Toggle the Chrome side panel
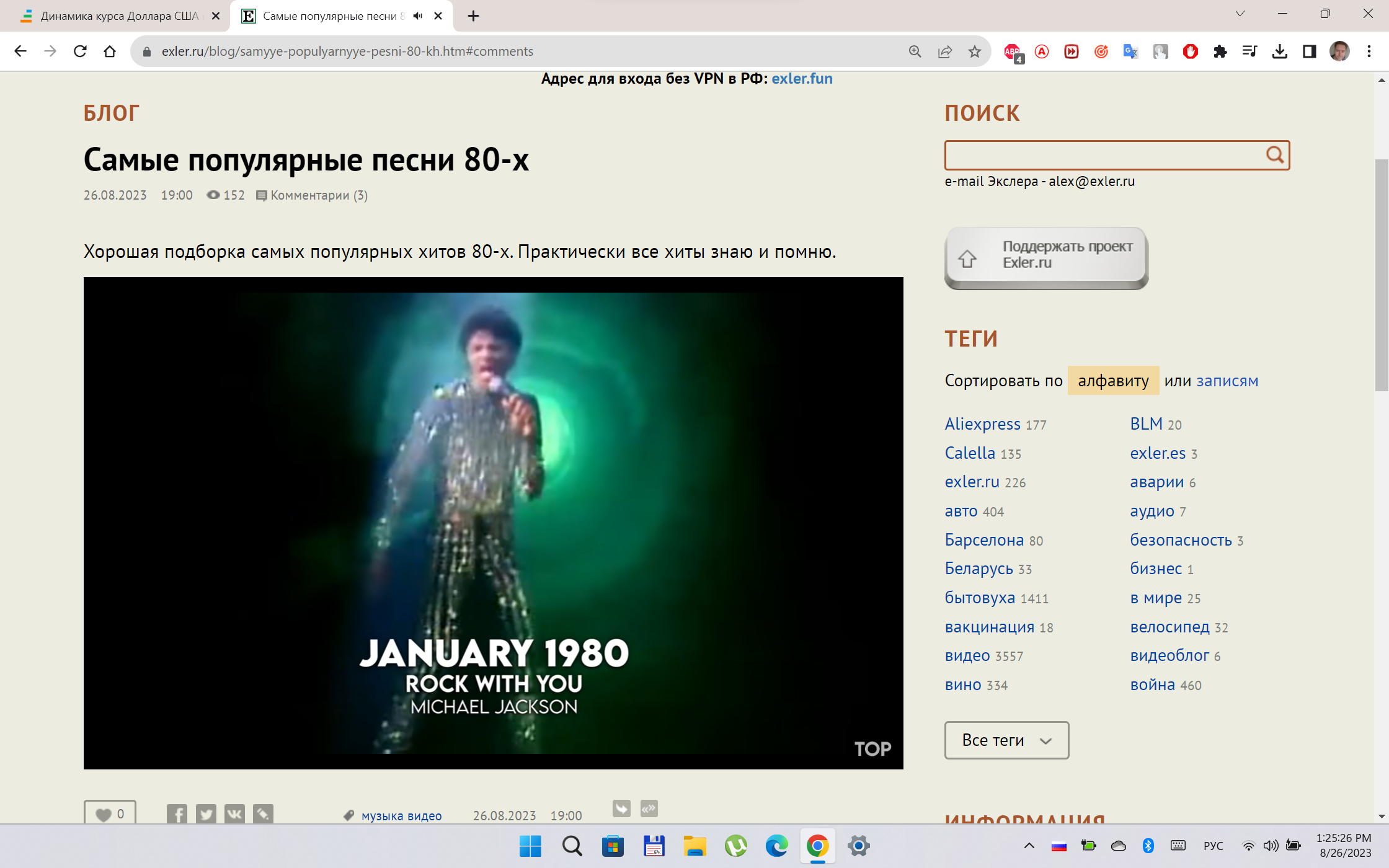Viewport: 1389px width, 868px height. [x=1309, y=51]
